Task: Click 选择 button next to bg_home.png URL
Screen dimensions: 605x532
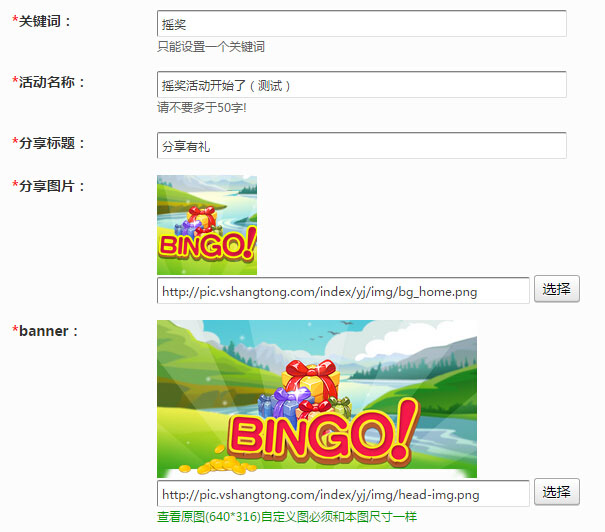Action: coord(557,289)
